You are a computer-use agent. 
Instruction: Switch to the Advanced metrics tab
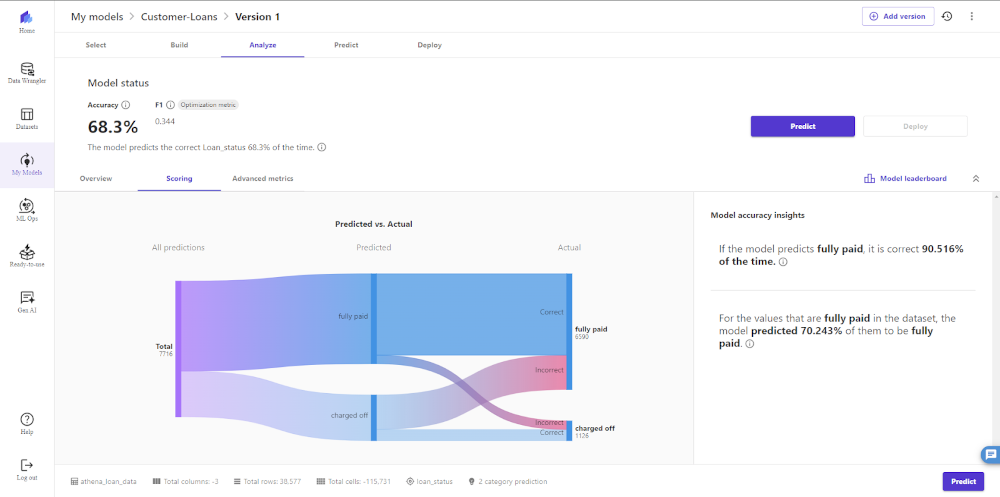click(262, 179)
